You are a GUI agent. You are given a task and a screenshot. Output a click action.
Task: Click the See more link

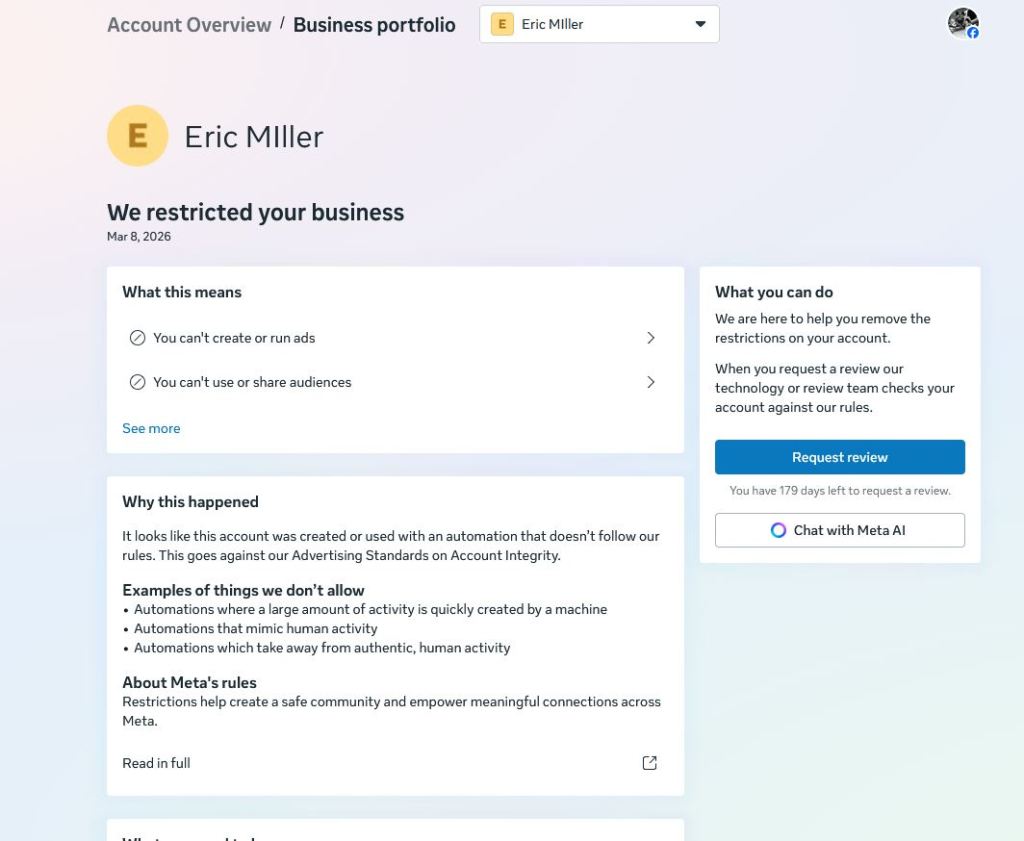click(151, 428)
